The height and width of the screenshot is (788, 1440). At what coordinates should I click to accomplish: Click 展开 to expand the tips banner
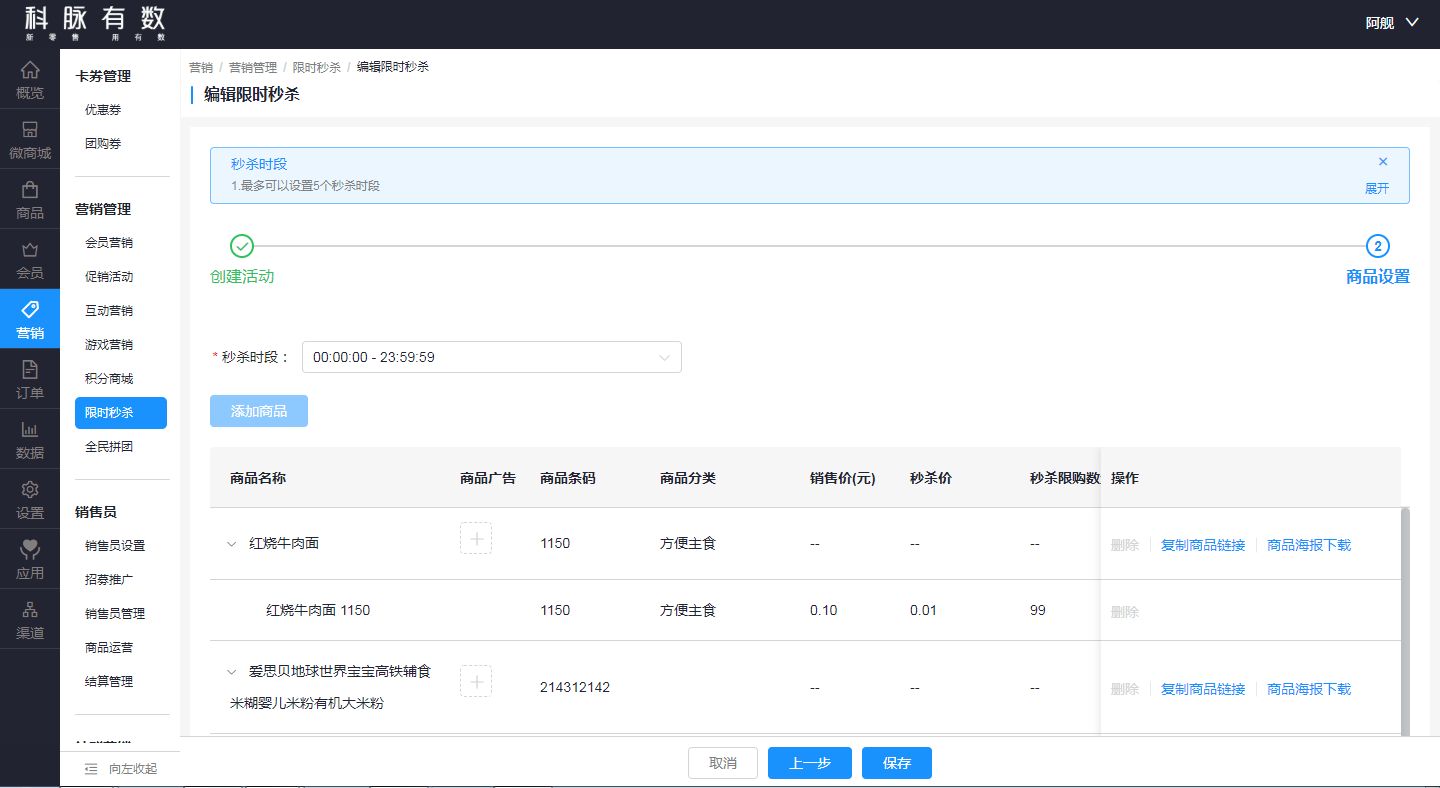point(1377,188)
